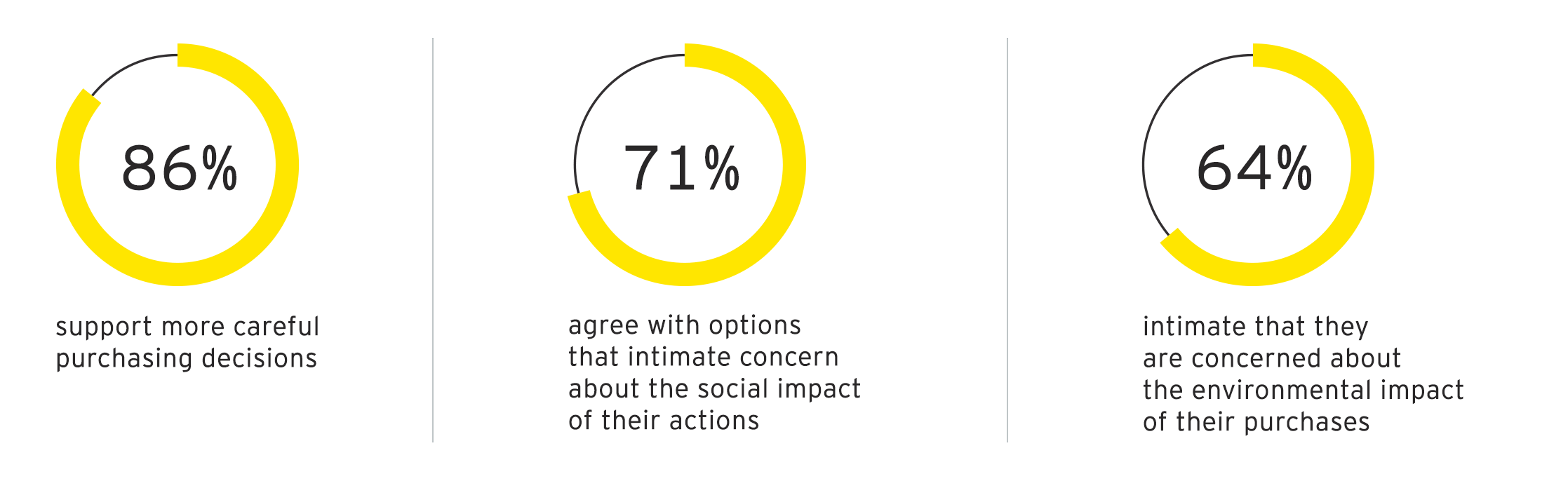Screen dimensions: 1568x495
Task: Select the "are concerned about" text line
Action: click(x=1271, y=358)
